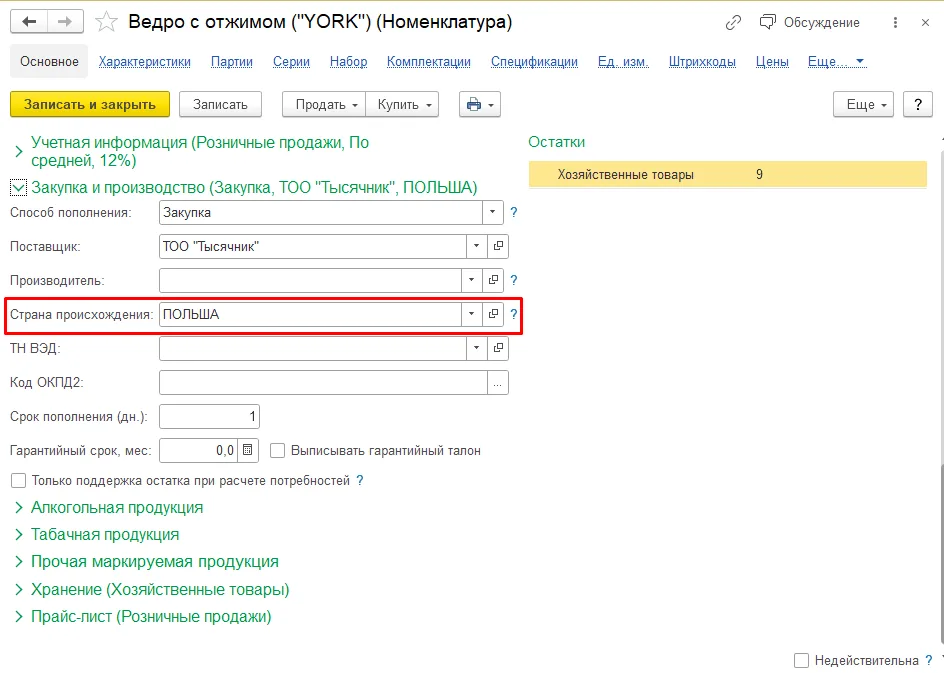
Task: Open the Купить menu button
Action: 402,105
